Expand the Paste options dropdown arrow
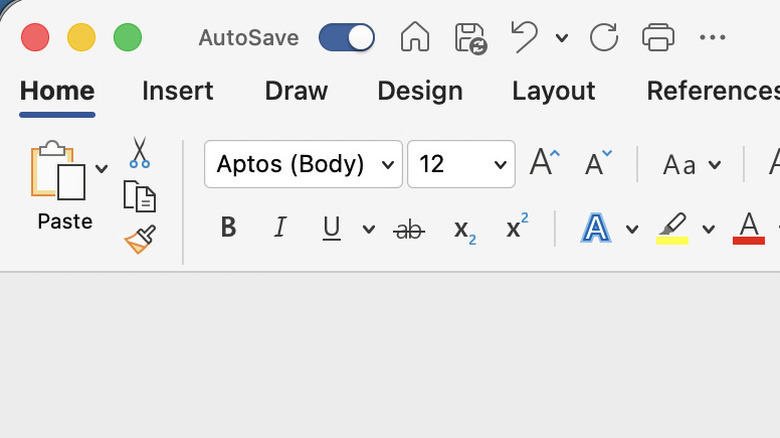The height and width of the screenshot is (438, 780). (101, 169)
